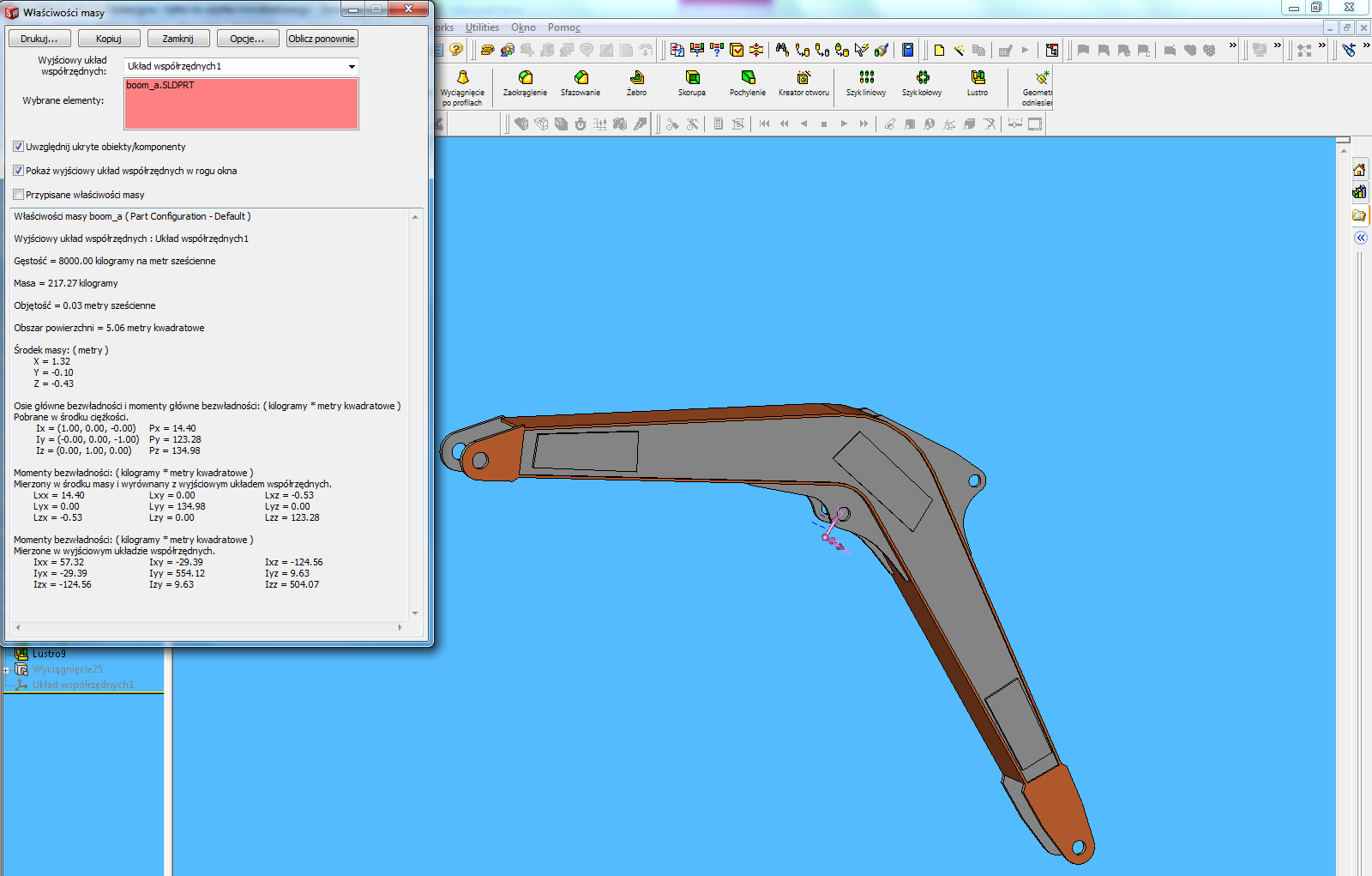Choose the Szyk kołowy (circular pattern) tool
The image size is (1372, 876).
922,84
